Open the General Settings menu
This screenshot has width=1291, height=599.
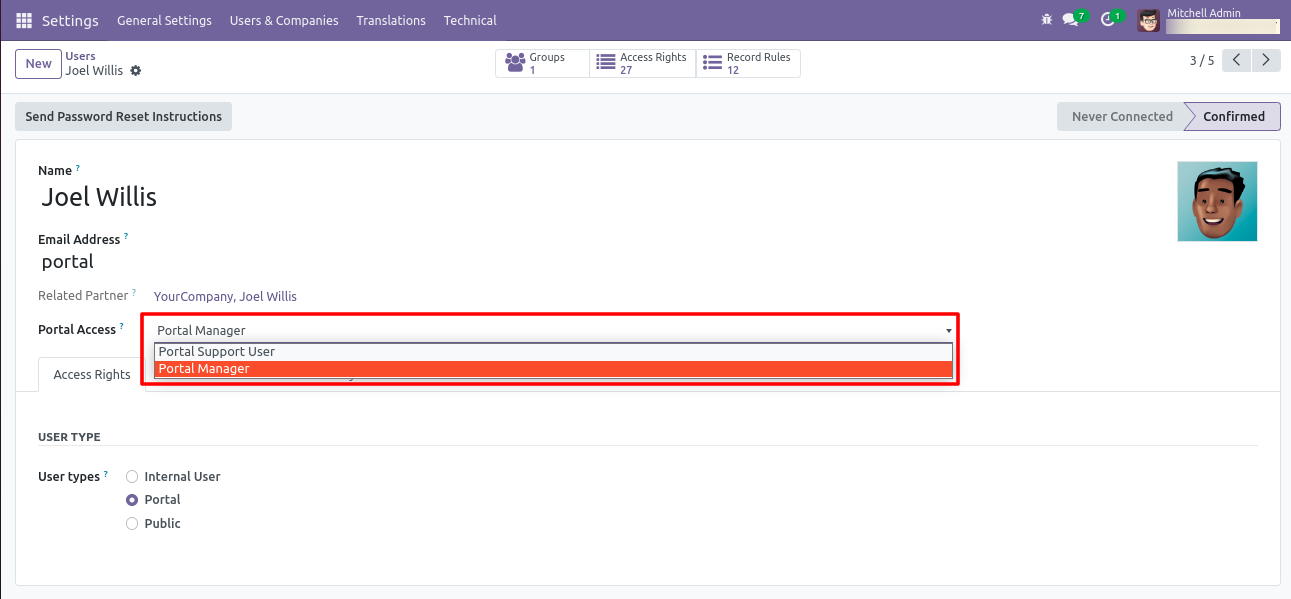click(164, 20)
